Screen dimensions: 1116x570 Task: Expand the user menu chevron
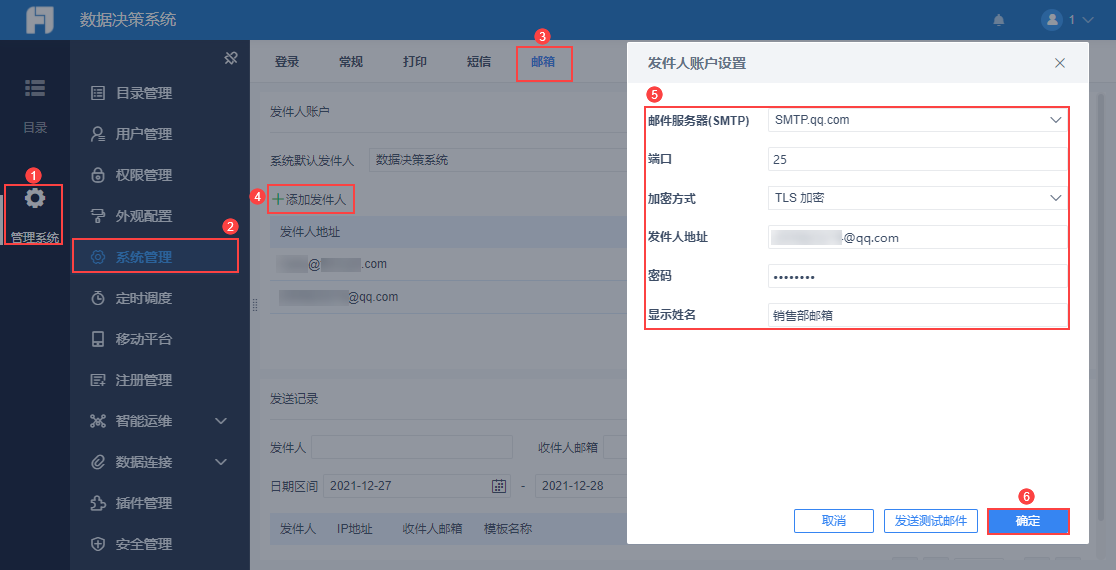coord(1087,21)
